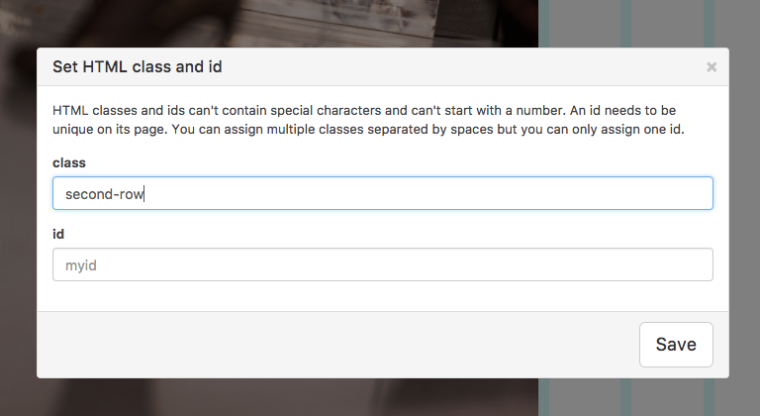Image resolution: width=760 pixels, height=416 pixels.
Task: Click the "id" field label
Action: point(58,233)
